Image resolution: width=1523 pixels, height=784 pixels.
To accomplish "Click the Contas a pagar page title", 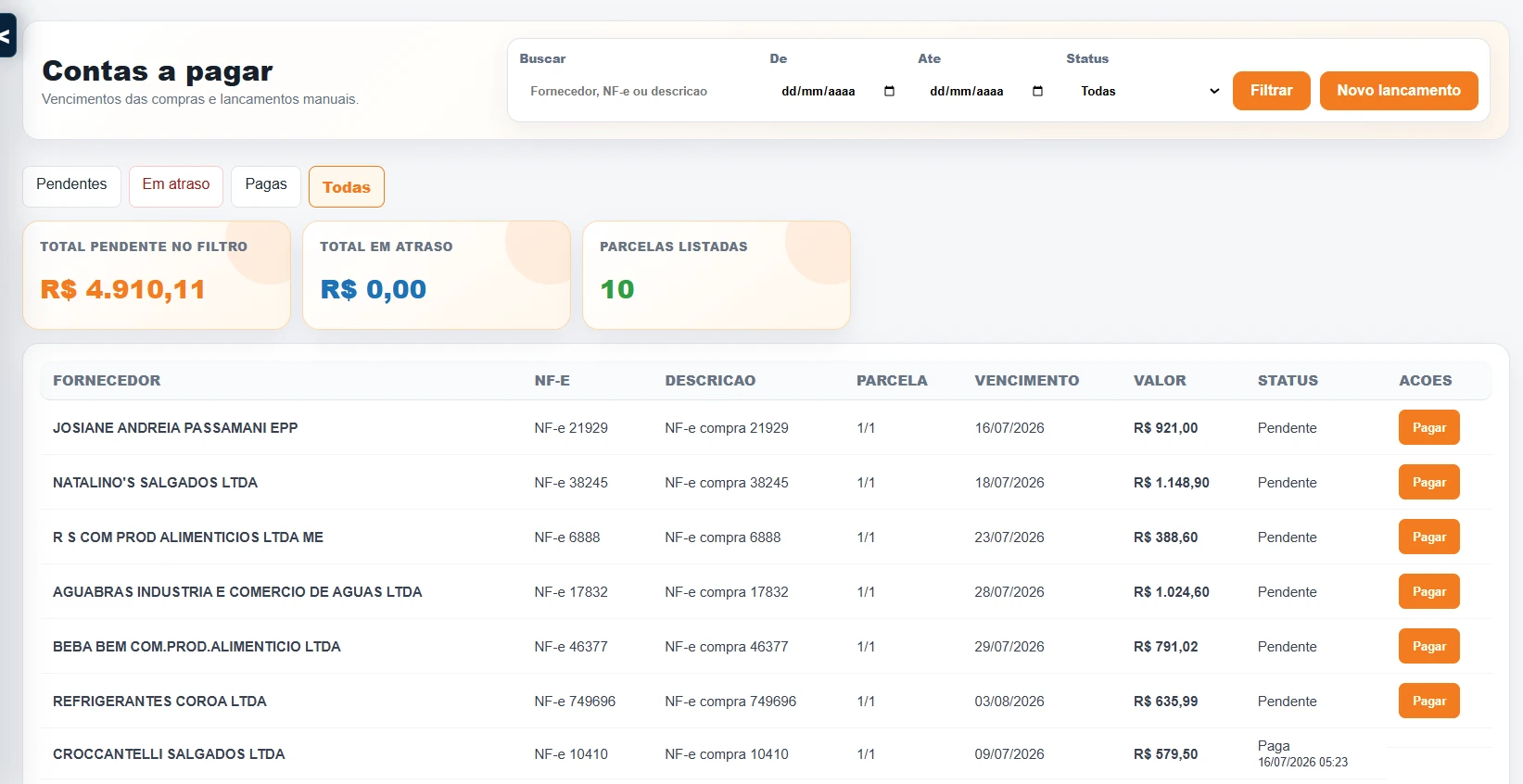I will (x=158, y=71).
